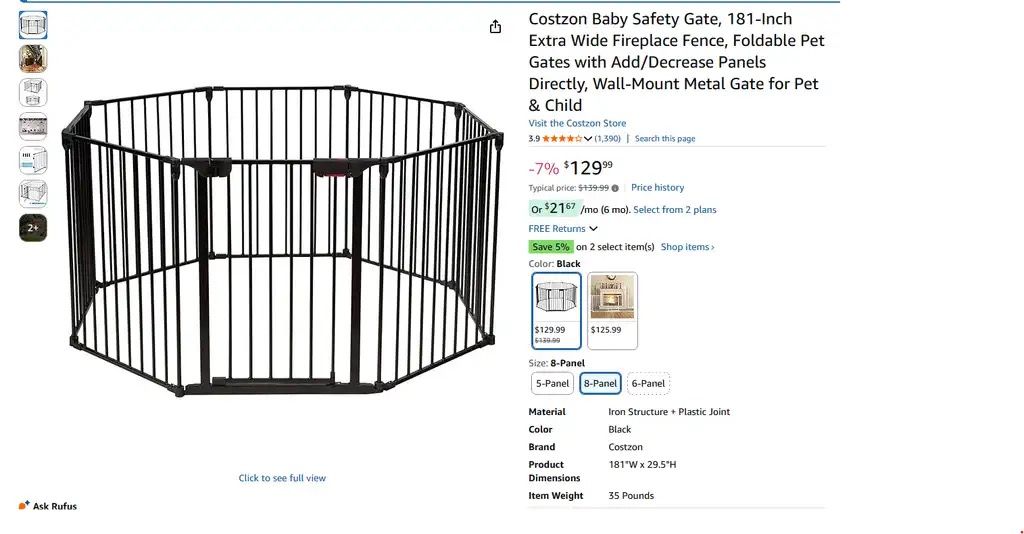Open Shop items for Save 5% offer

coord(687,247)
